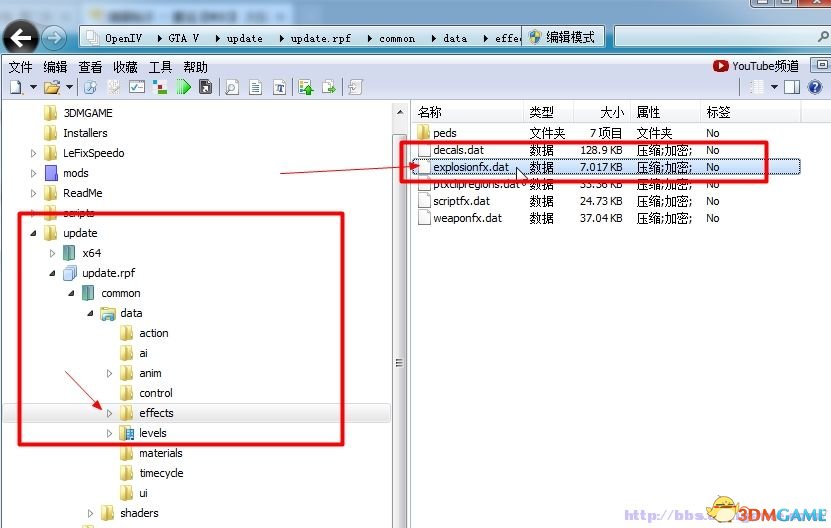Screen dimensions: 831x528
Task: Collapse the update.rpf archive
Action: pos(52,274)
